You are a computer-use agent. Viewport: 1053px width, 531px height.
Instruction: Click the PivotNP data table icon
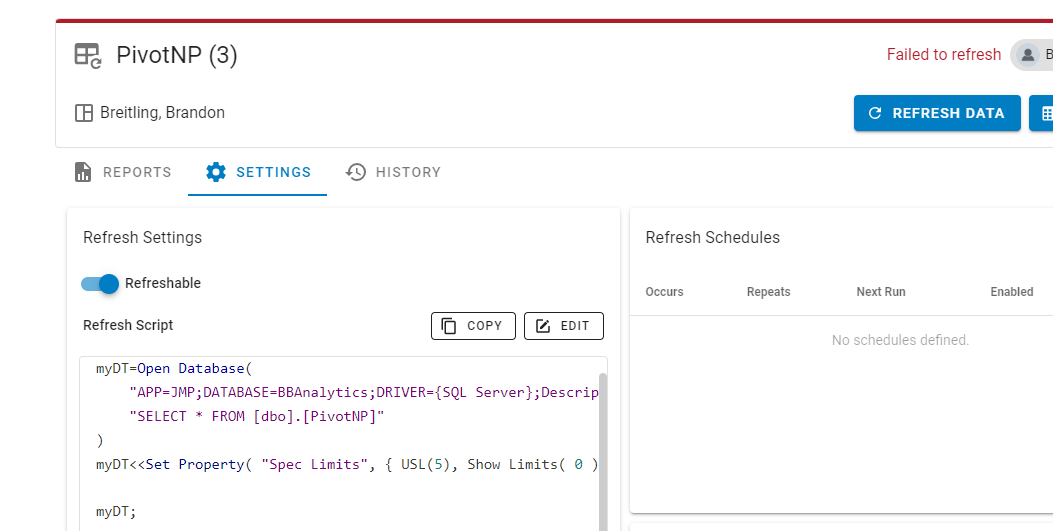(x=88, y=55)
